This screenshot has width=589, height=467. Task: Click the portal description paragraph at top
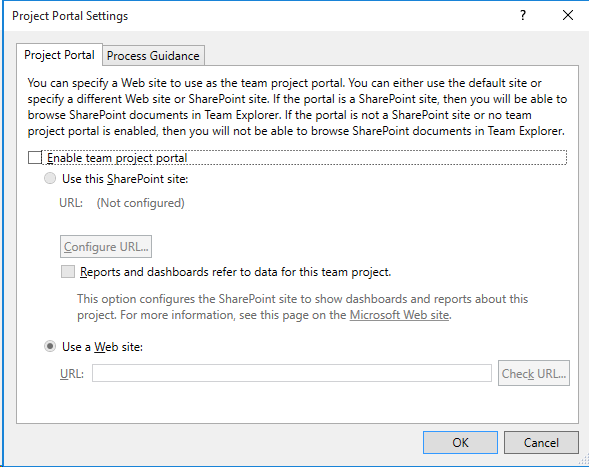pyautogui.click(x=297, y=107)
